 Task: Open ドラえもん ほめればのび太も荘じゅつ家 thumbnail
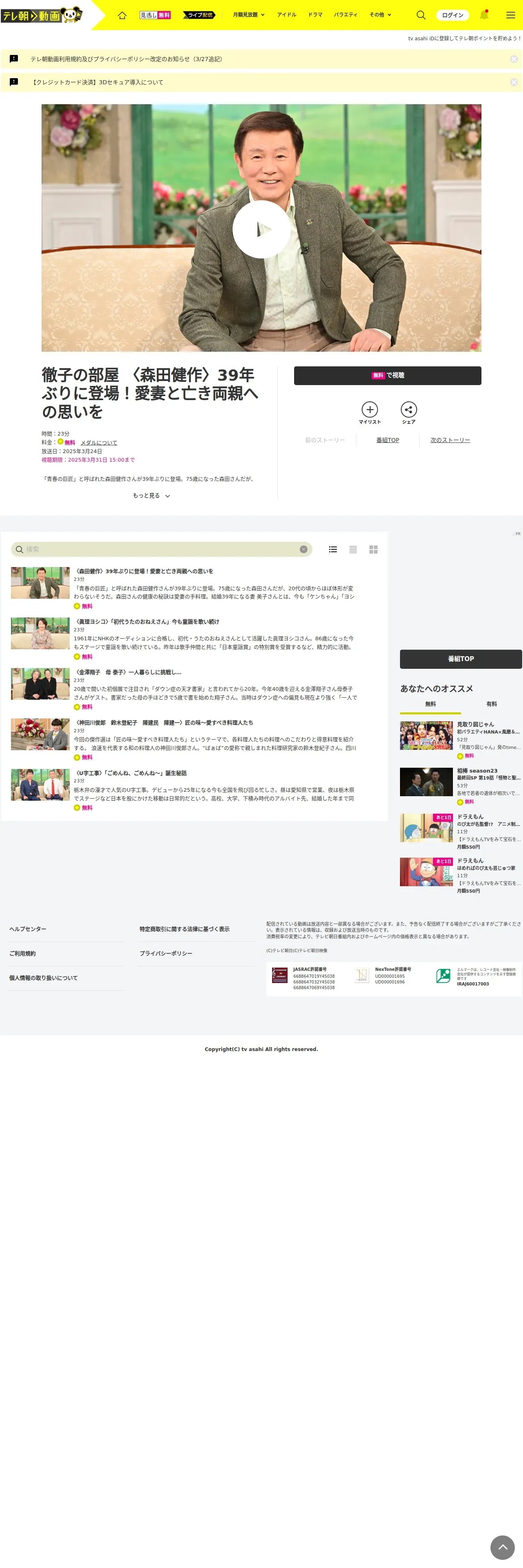[426, 872]
